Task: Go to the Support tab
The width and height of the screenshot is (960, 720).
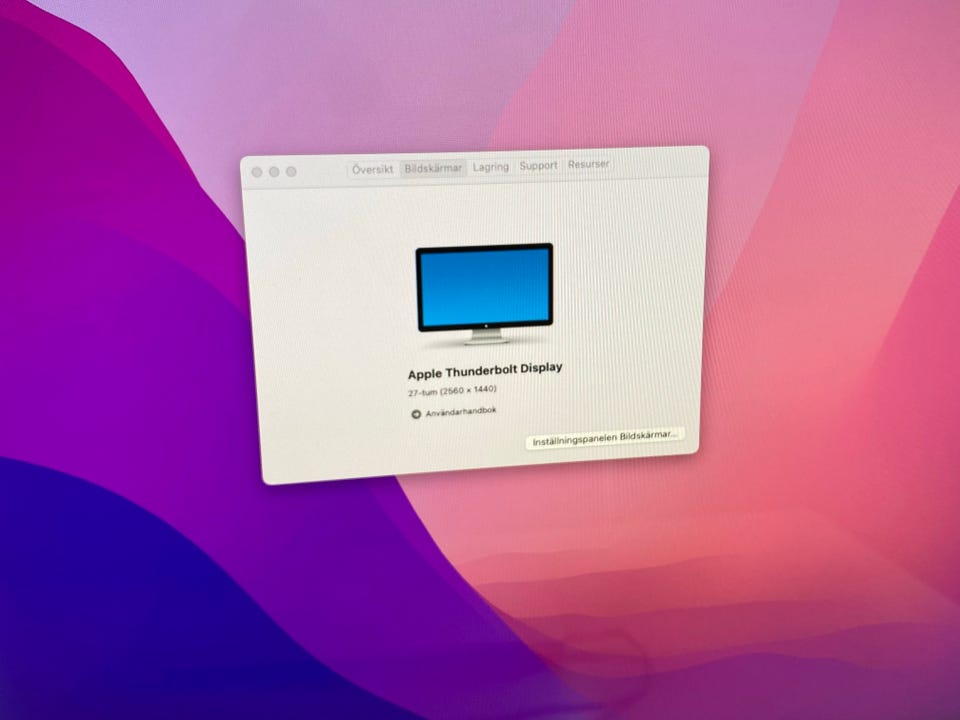Action: tap(538, 165)
